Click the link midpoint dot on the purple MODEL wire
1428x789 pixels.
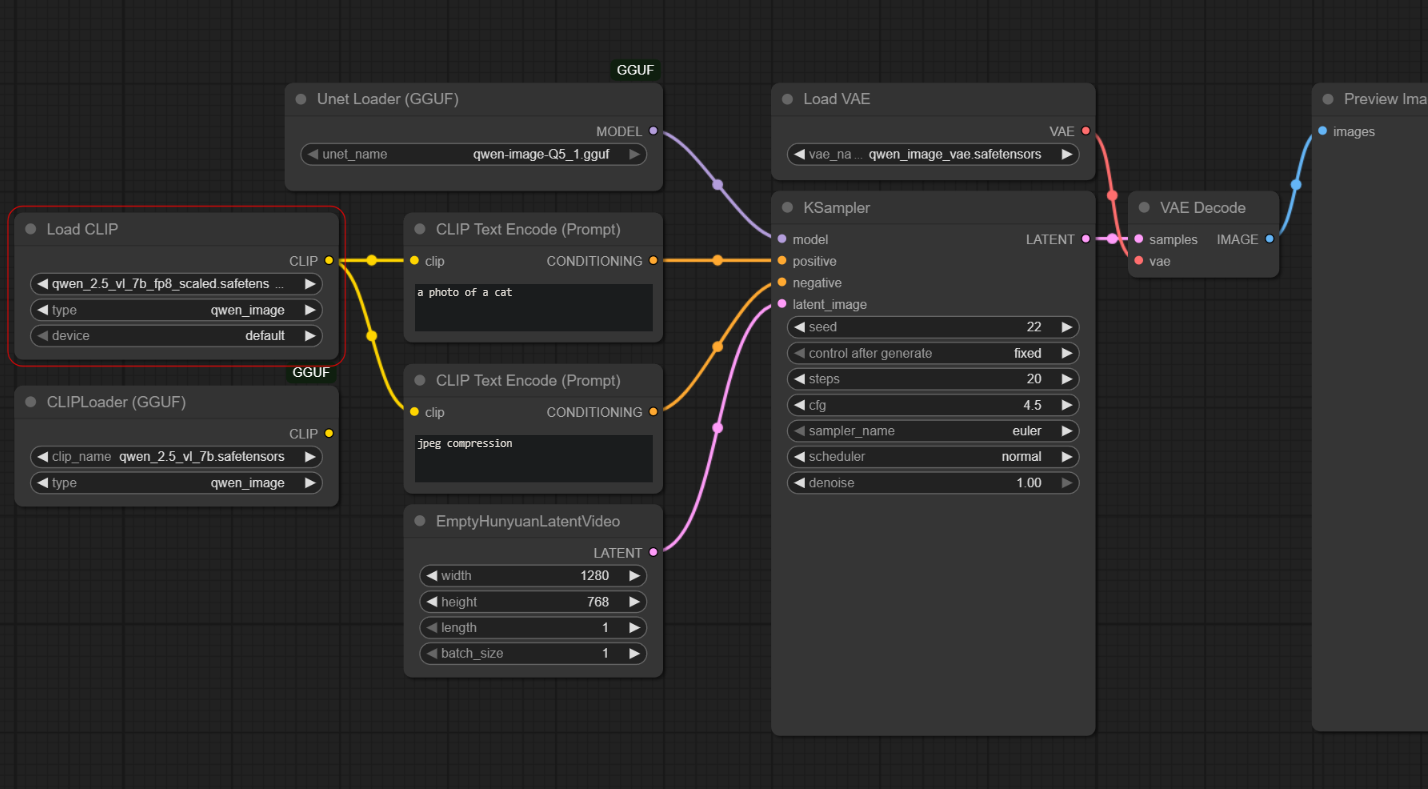tap(717, 184)
